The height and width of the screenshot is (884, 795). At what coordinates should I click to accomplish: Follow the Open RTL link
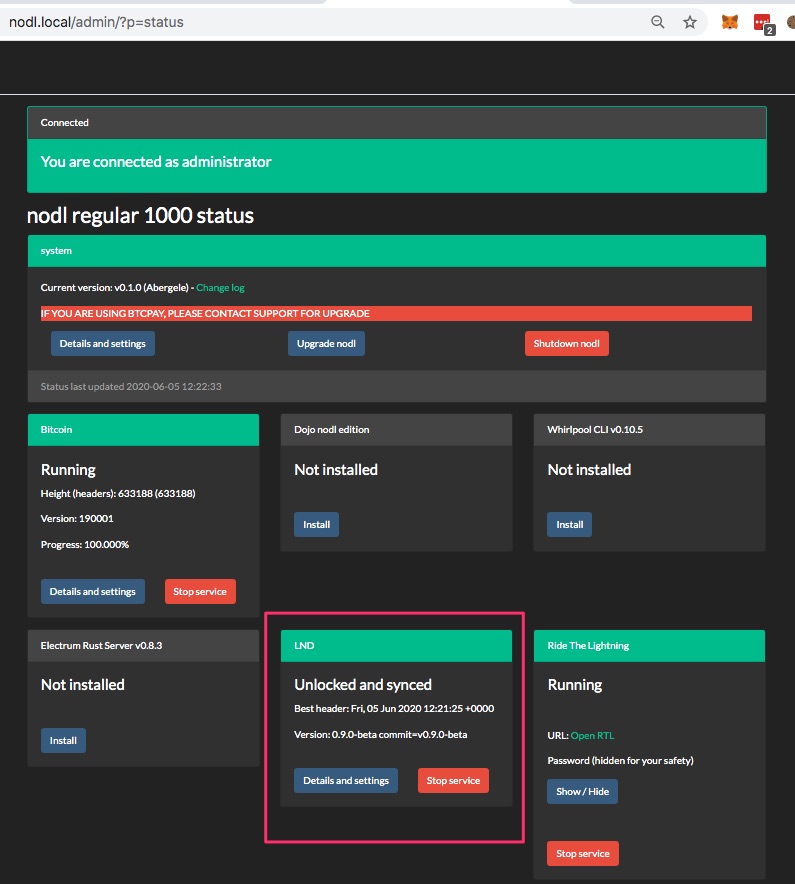click(x=593, y=735)
